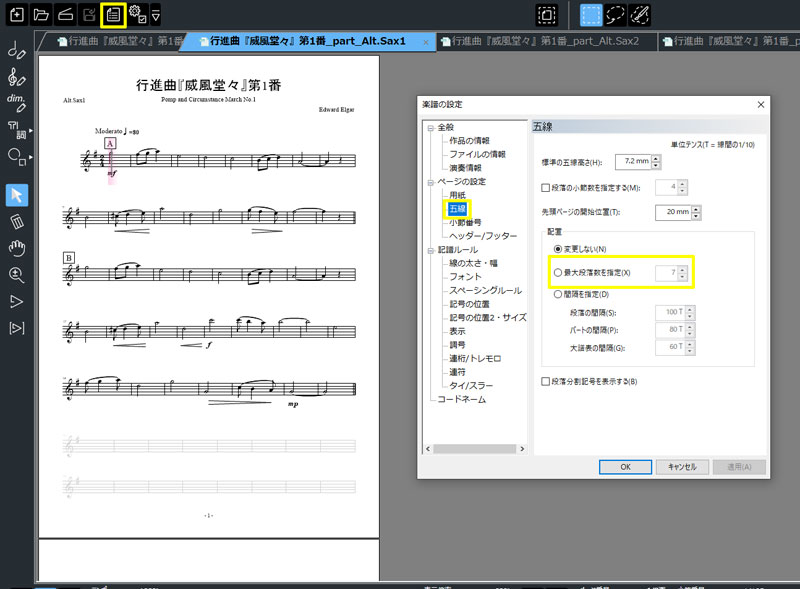Select the zoom magnifier tool
Image resolution: width=800 pixels, height=589 pixels.
click(16, 275)
